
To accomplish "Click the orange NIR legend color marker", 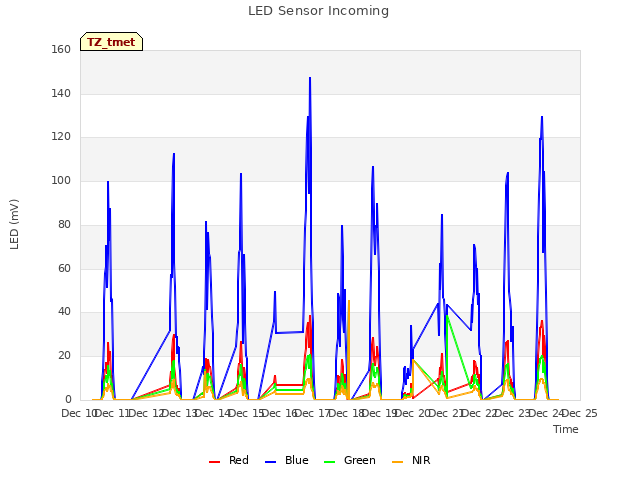I will (397, 462).
